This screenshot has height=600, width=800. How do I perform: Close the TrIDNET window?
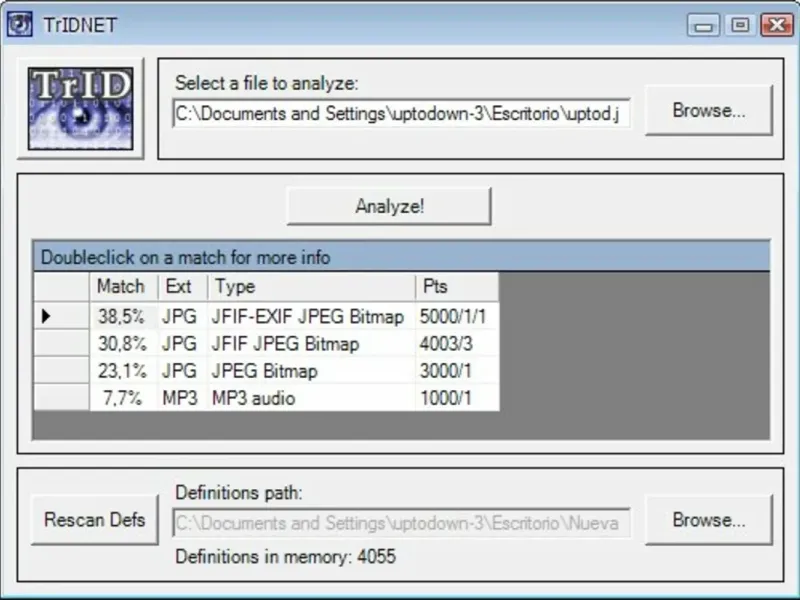[x=777, y=25]
